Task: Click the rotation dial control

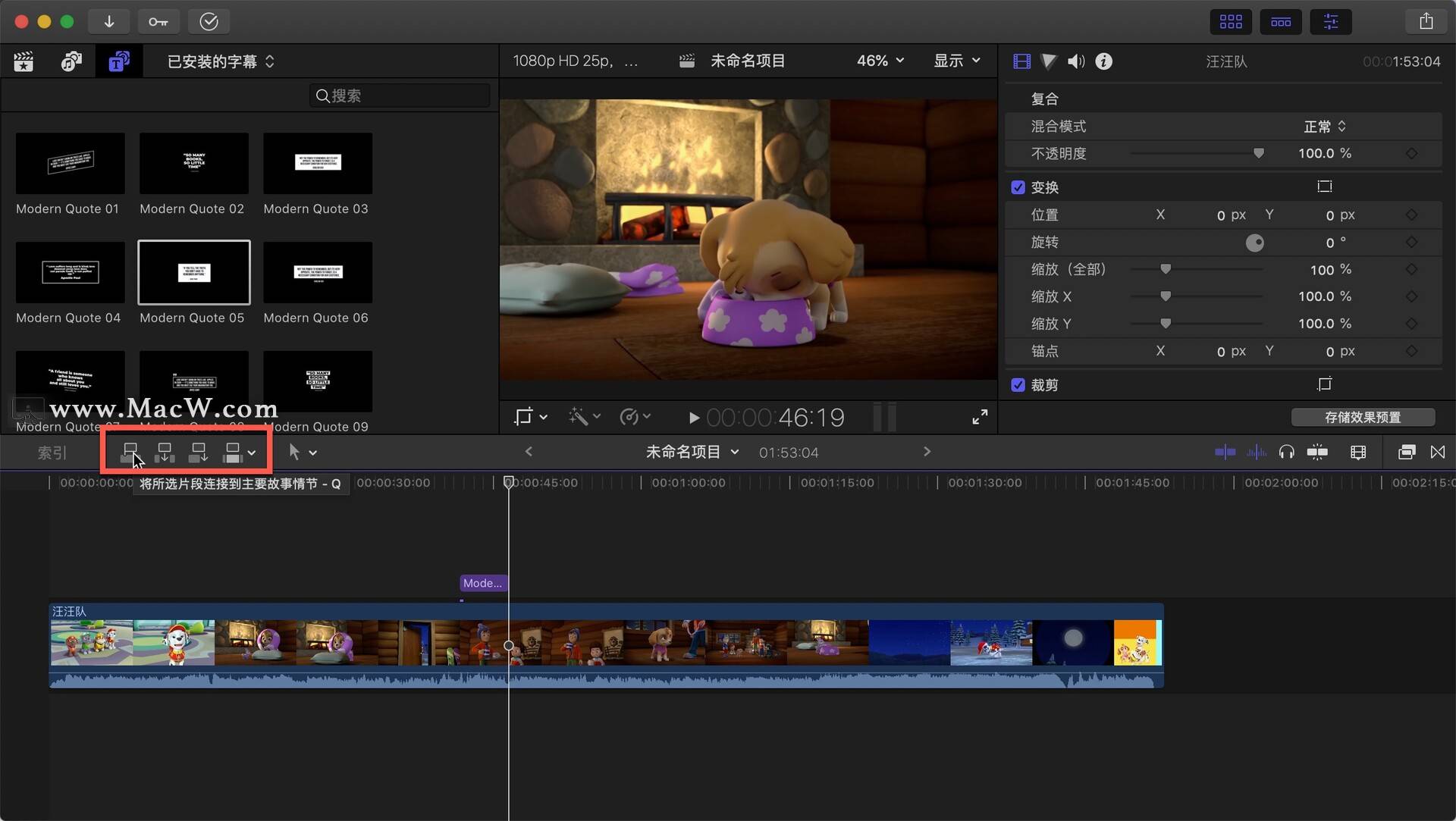Action: coord(1255,243)
